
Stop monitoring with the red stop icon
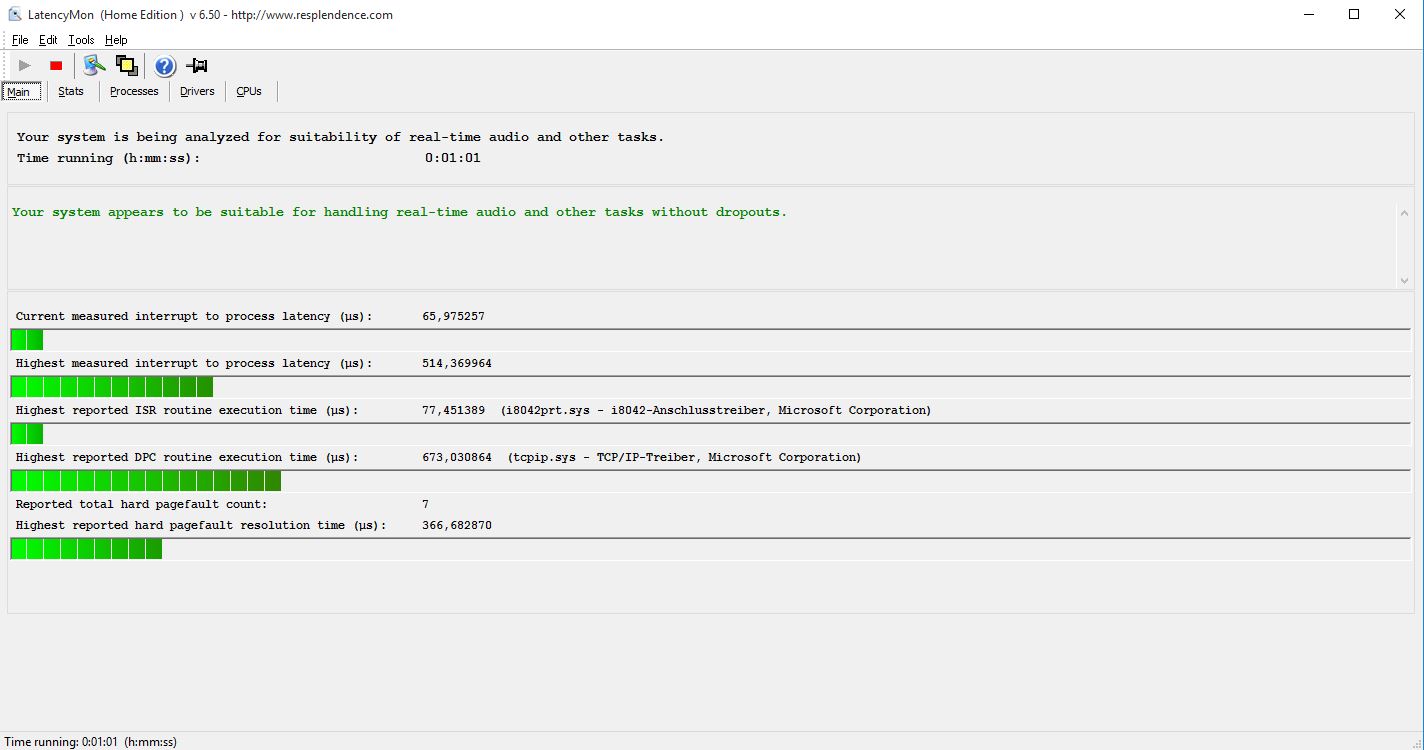(x=56, y=66)
